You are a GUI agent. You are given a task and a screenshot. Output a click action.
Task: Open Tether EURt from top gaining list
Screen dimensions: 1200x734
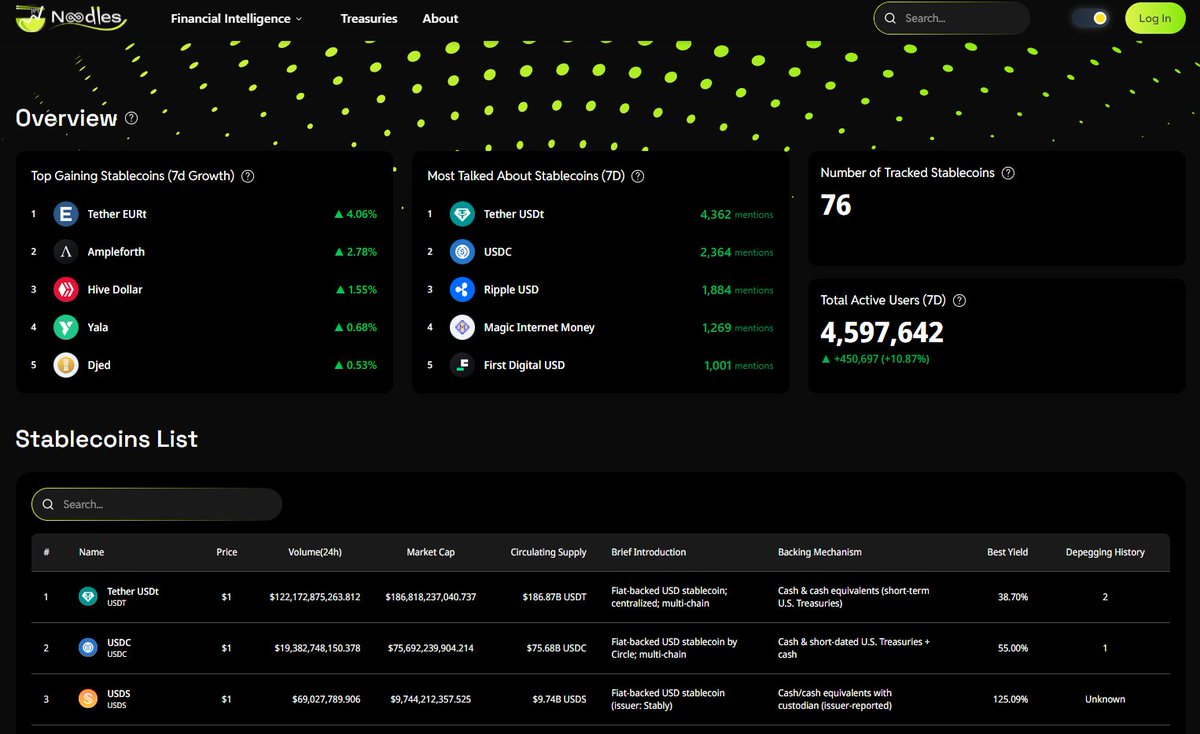pos(117,214)
